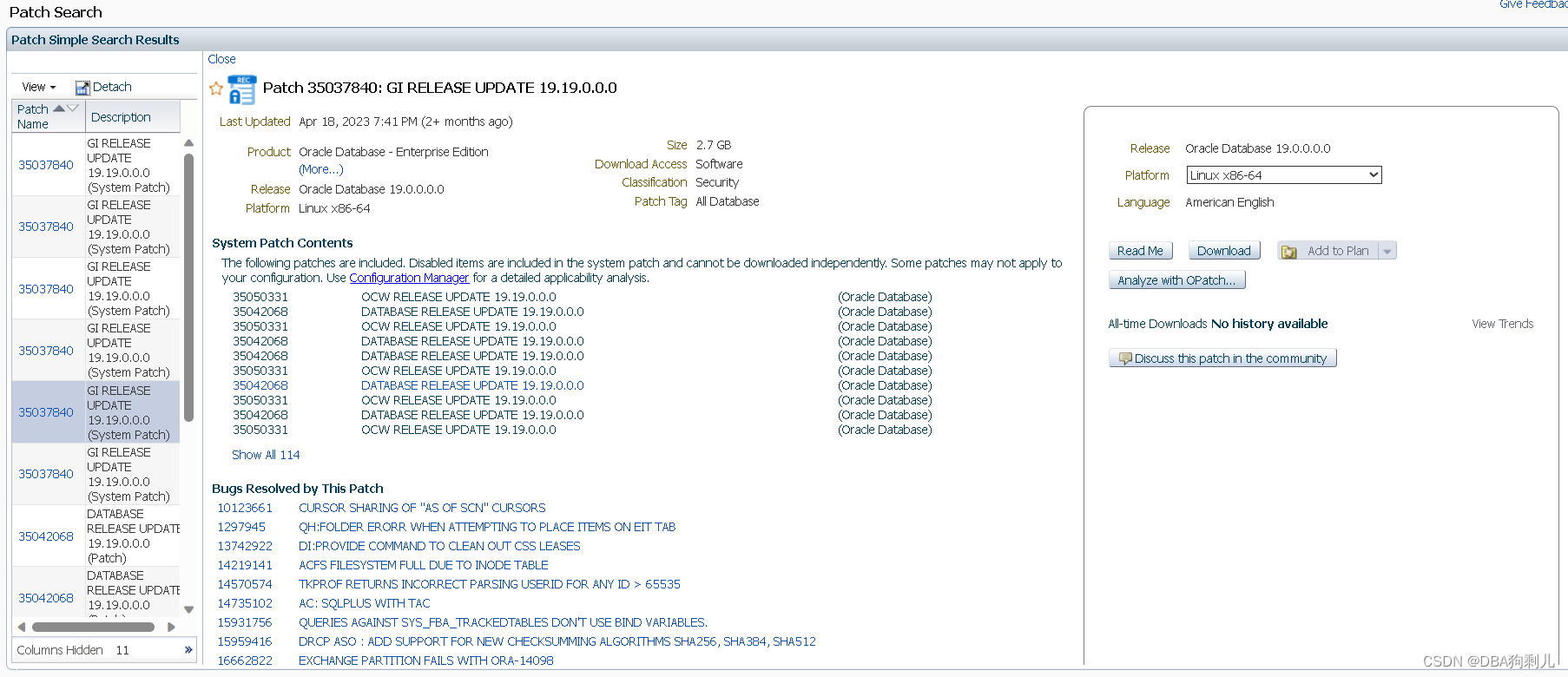Viewport: 1568px width, 677px height.
Task: Open bug 14219141 link
Action: tap(245, 565)
